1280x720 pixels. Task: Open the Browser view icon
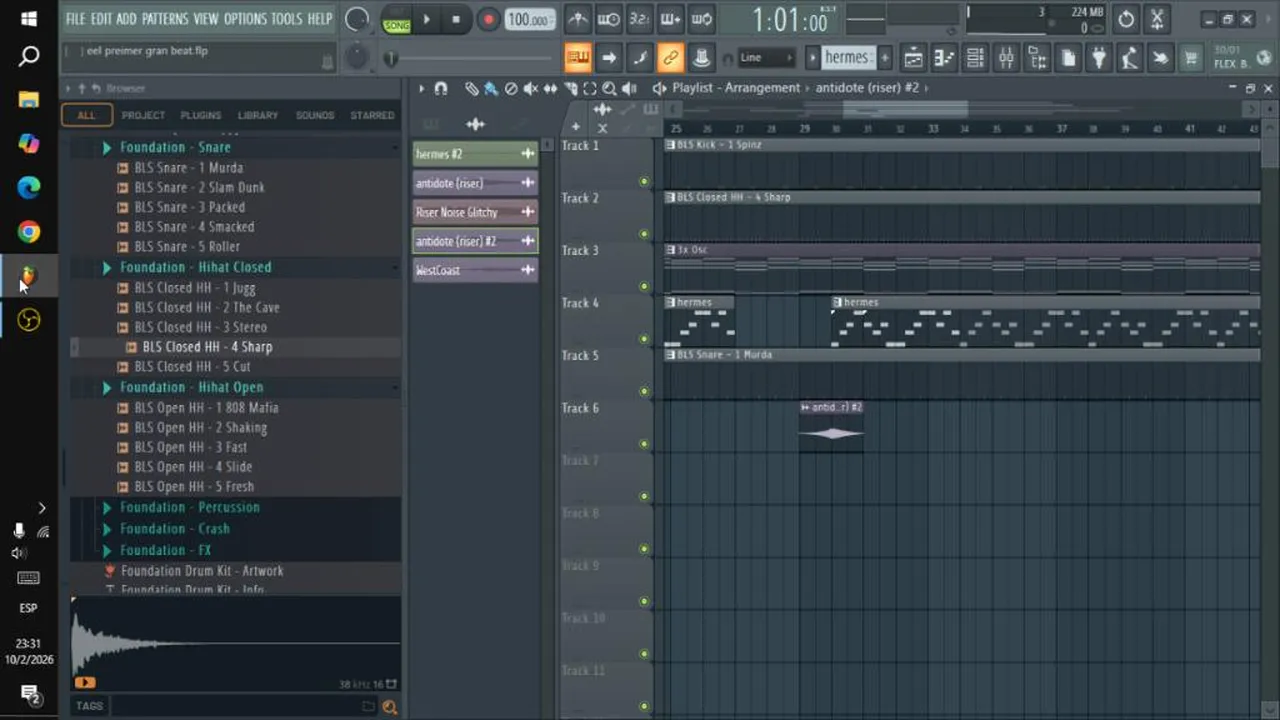[x=1037, y=58]
